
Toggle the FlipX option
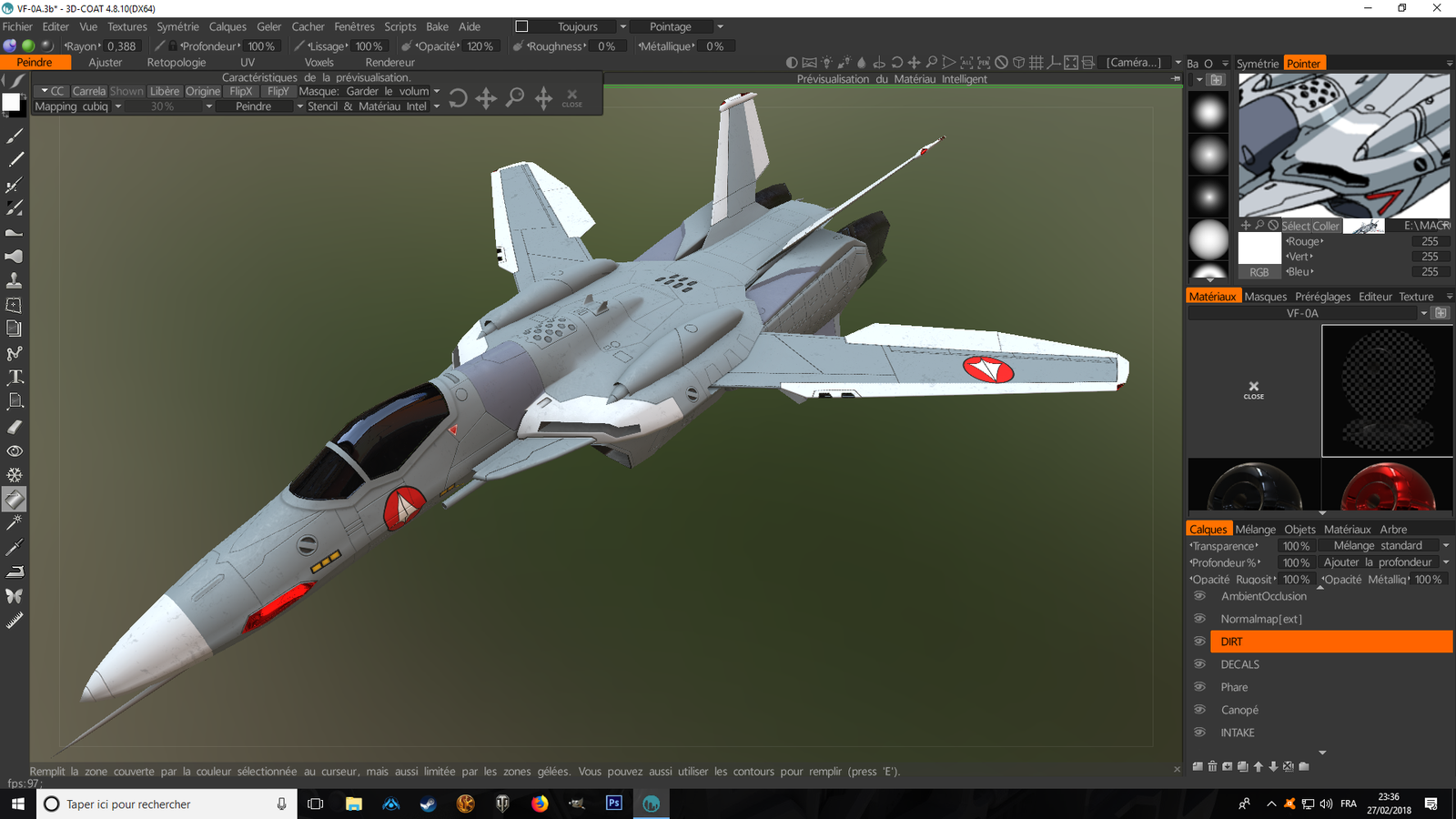241,91
